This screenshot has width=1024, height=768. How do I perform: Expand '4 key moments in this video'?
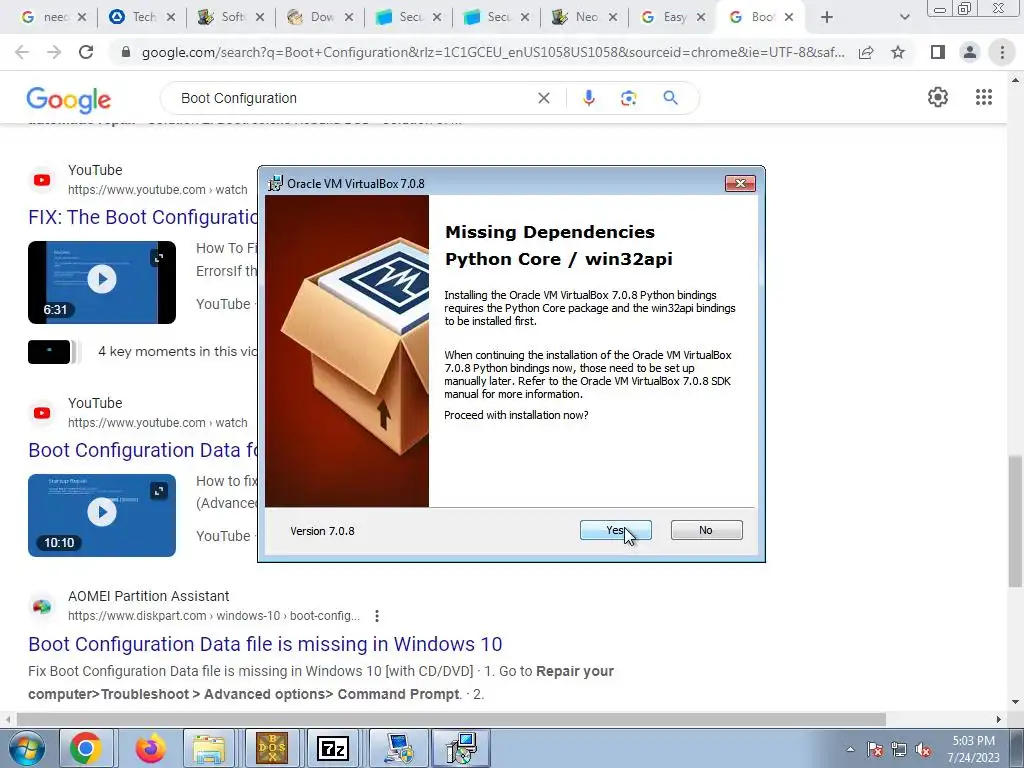point(177,351)
